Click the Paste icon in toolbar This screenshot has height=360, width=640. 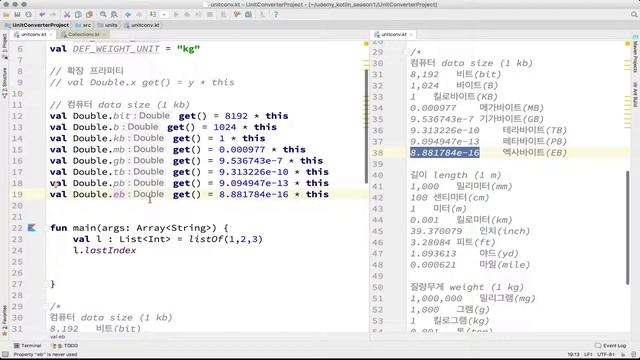[89, 14]
